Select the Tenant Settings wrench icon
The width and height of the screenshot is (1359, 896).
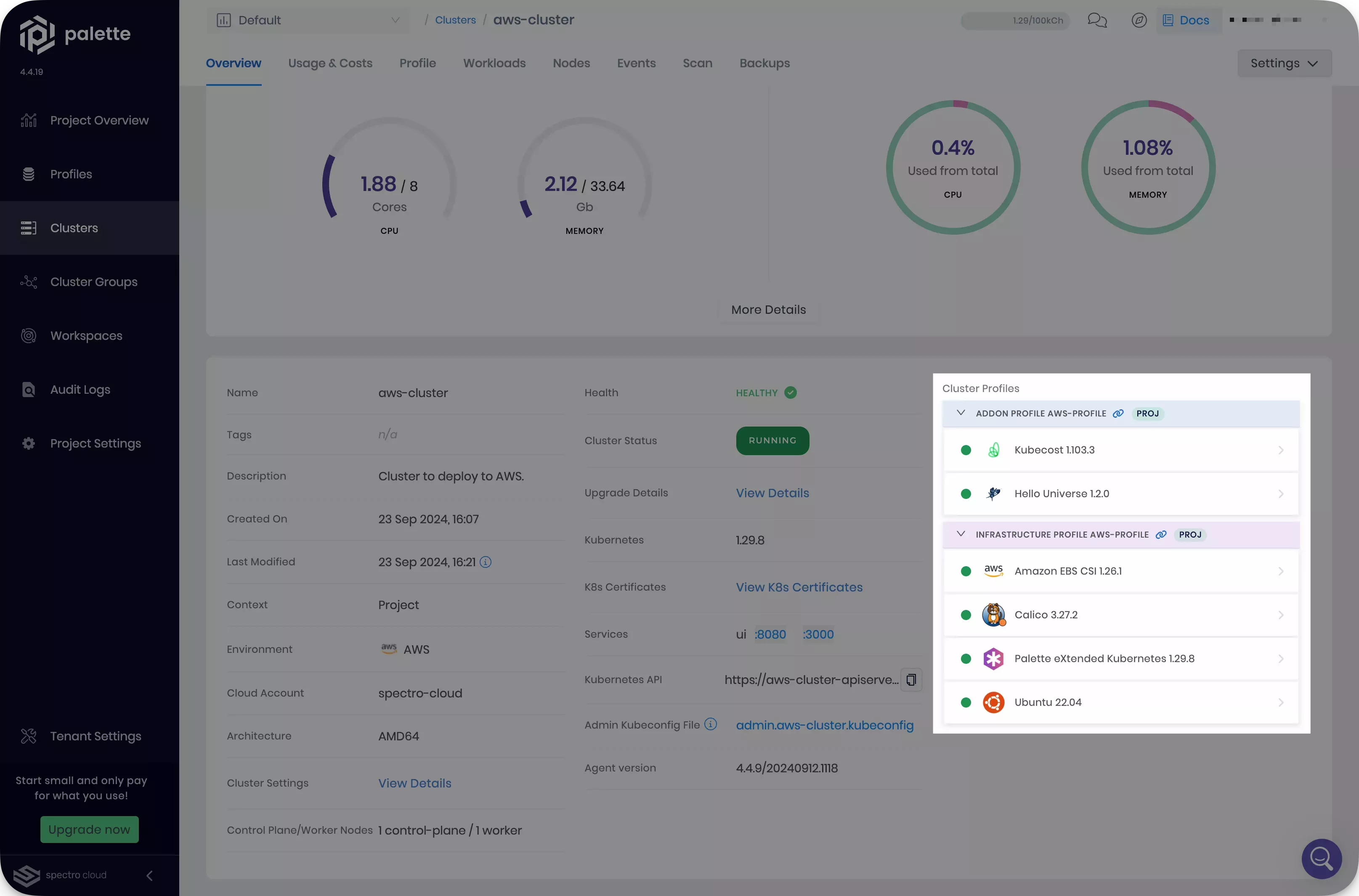click(x=29, y=735)
